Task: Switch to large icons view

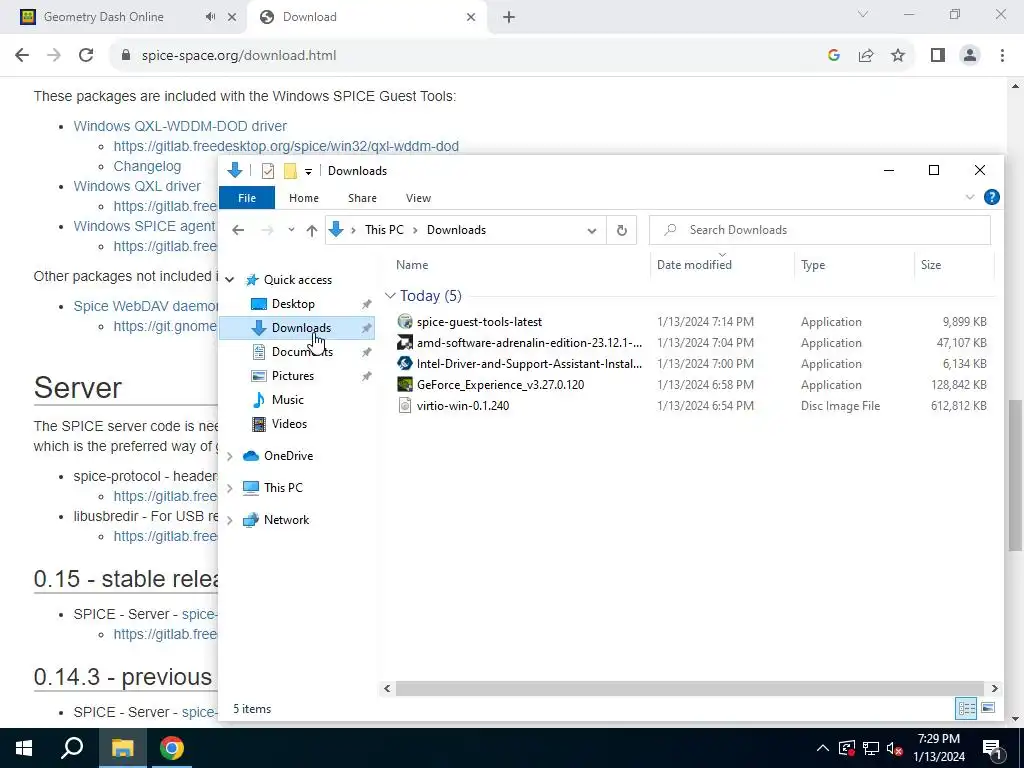Action: [x=987, y=709]
